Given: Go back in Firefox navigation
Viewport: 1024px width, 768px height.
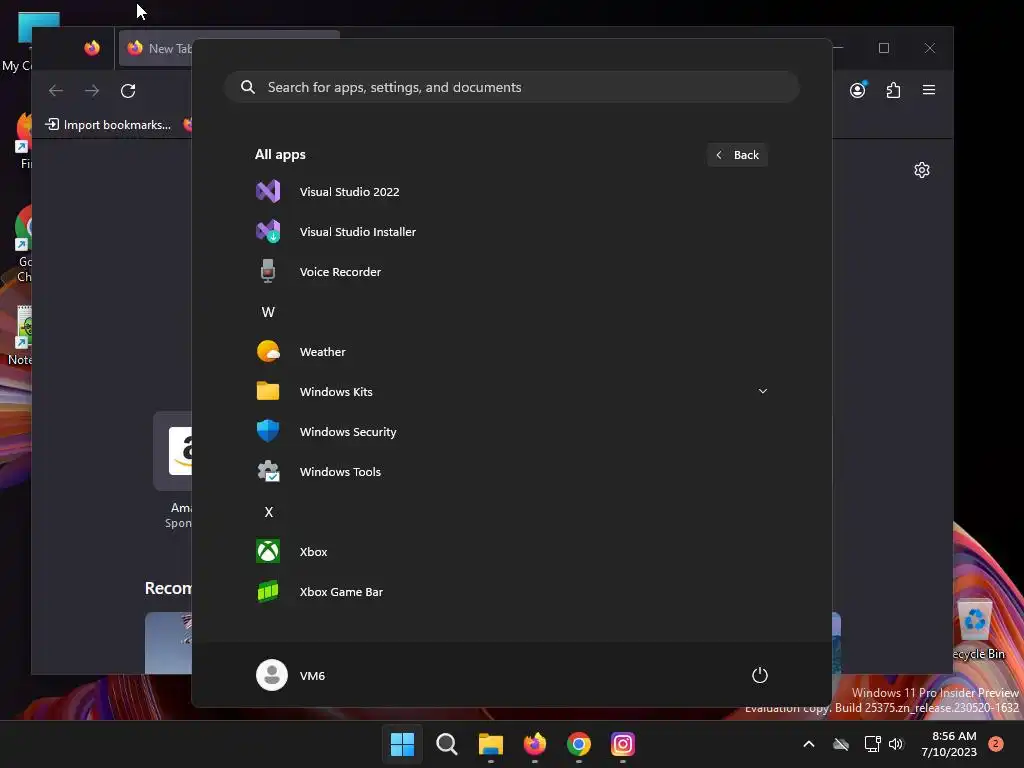Looking at the screenshot, I should (x=56, y=91).
